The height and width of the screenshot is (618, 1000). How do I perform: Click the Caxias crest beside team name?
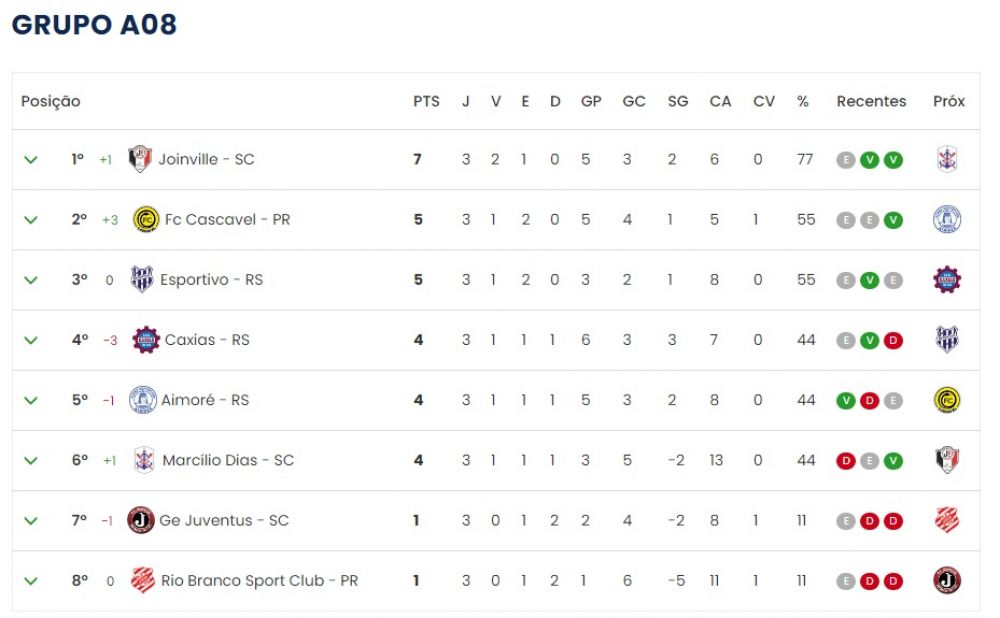[x=146, y=339]
